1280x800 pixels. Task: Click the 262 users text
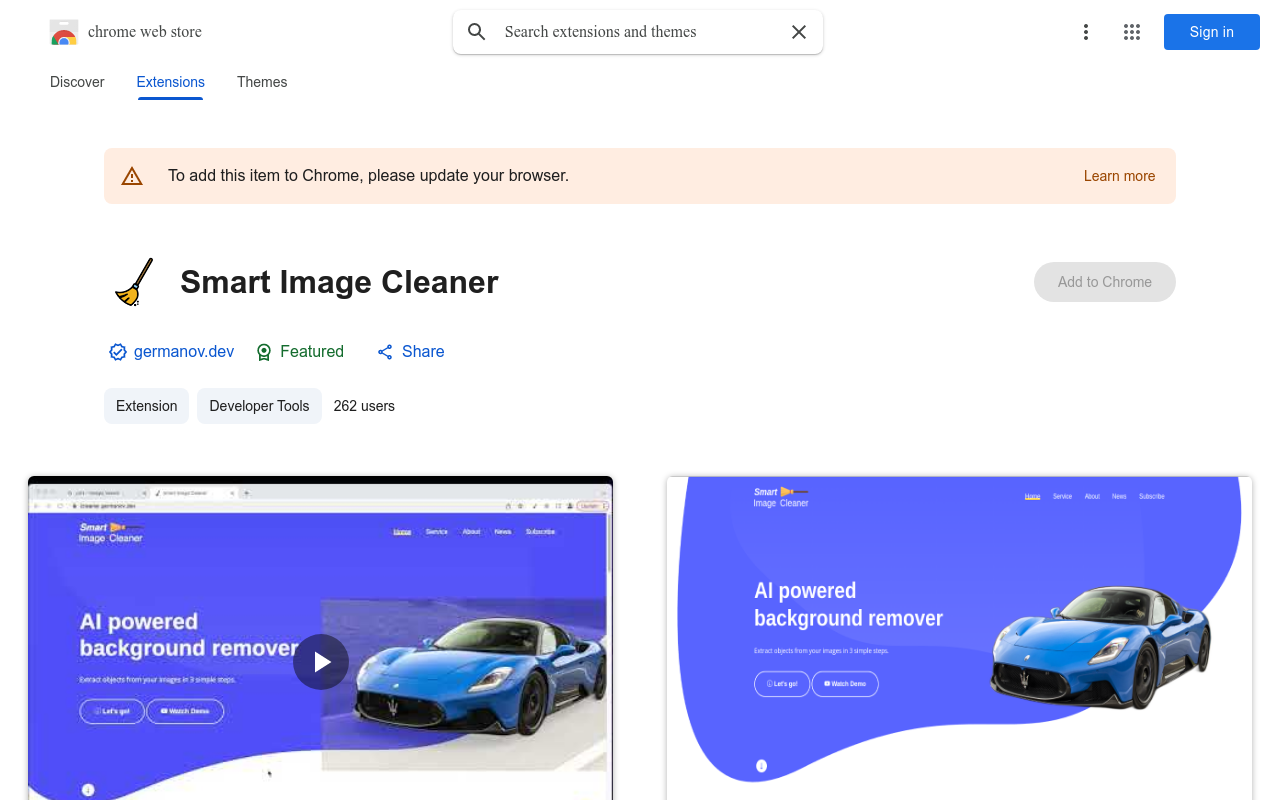364,406
